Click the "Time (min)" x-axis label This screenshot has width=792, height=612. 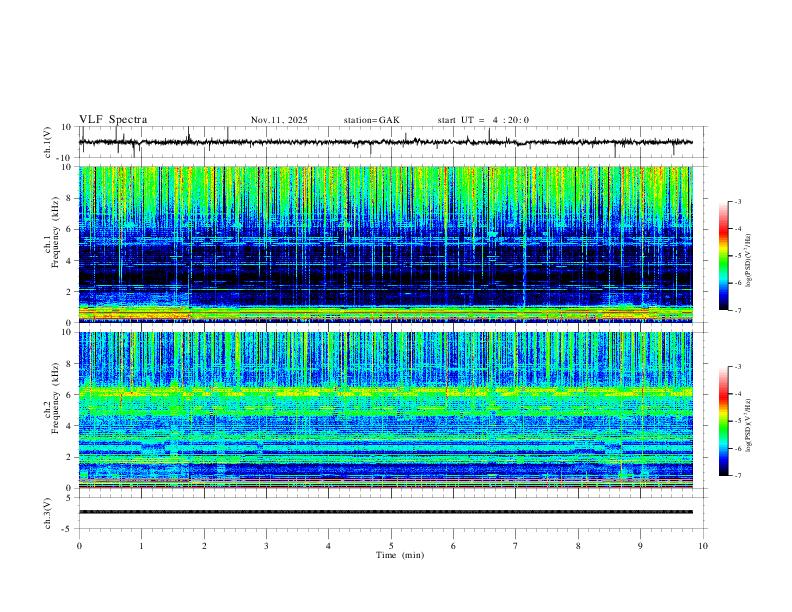tap(400, 555)
